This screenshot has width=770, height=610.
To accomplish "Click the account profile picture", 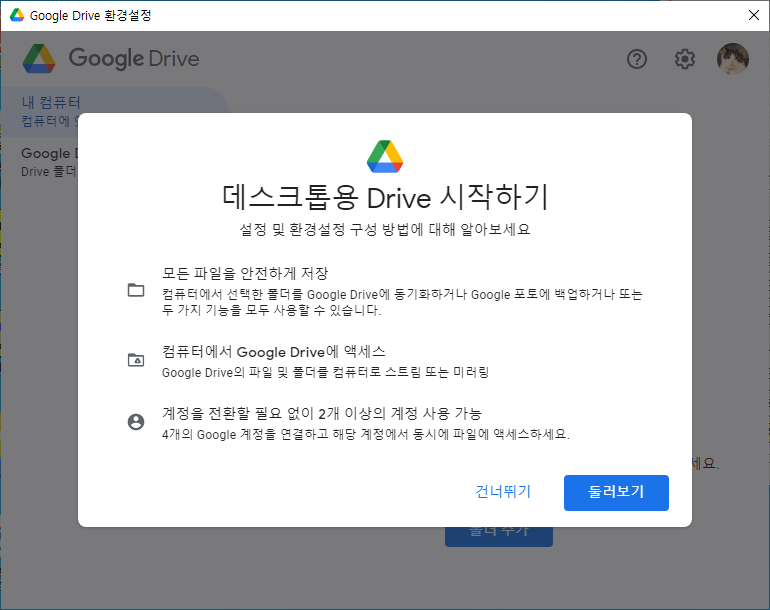I will click(x=733, y=59).
